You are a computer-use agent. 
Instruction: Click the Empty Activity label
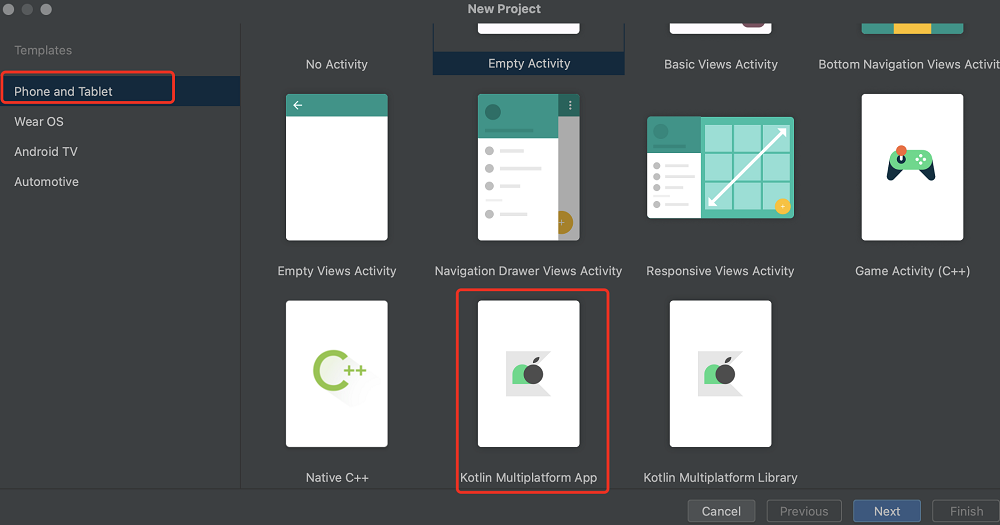(x=529, y=63)
